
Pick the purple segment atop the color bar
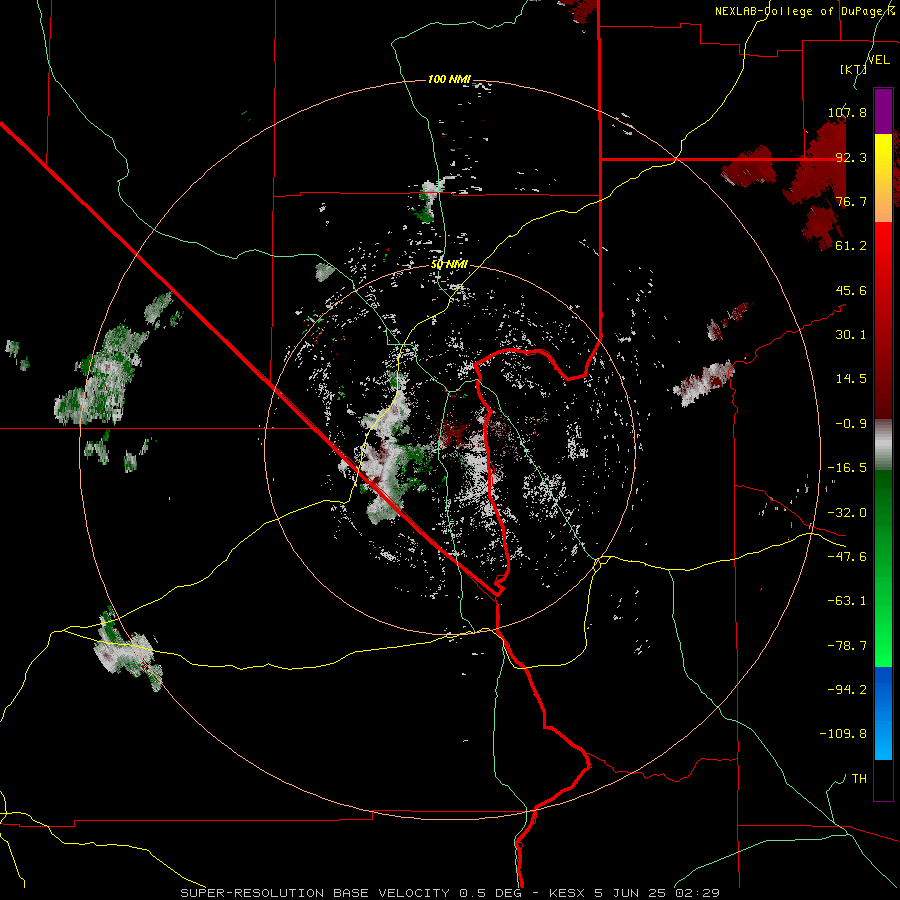[883, 111]
